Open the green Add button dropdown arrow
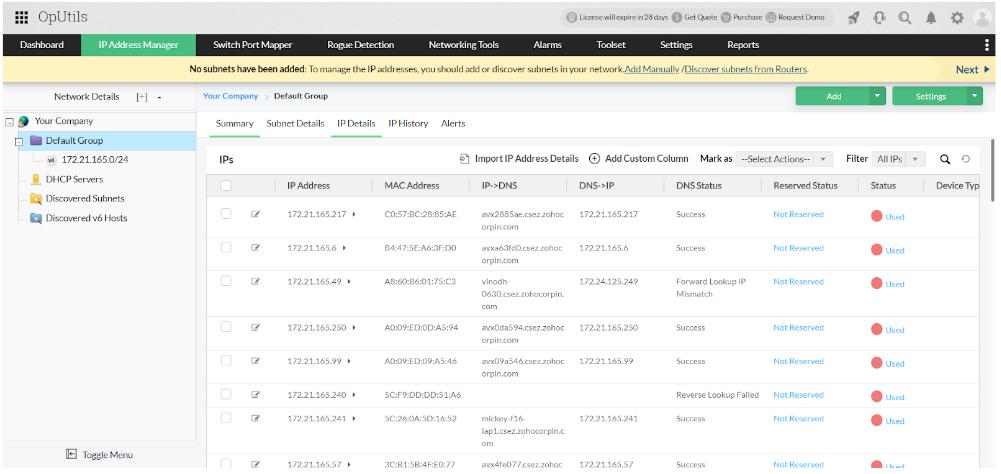The width and height of the screenshot is (1001, 474). (x=878, y=96)
